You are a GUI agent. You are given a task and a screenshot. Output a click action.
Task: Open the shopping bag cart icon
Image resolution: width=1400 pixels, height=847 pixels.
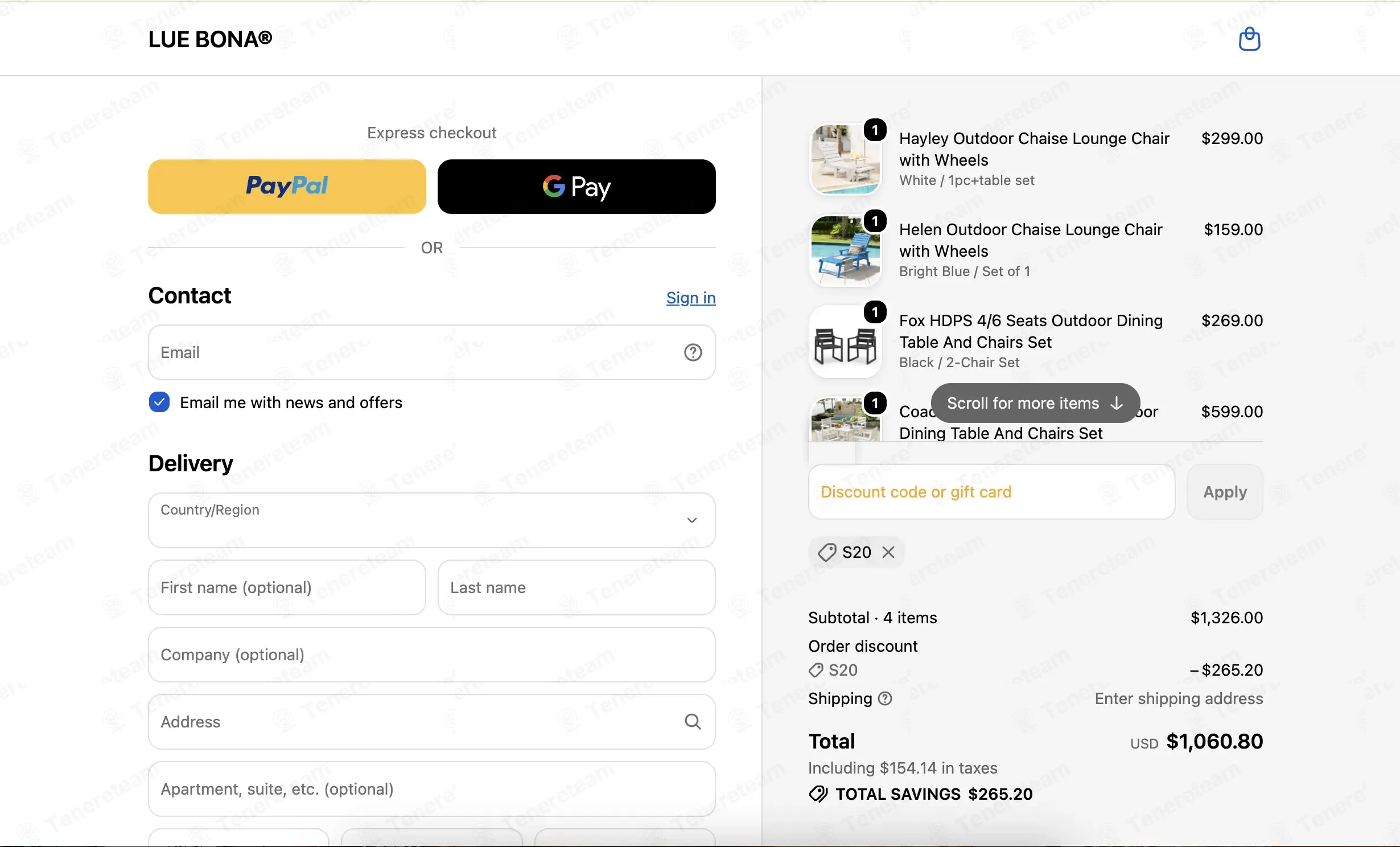point(1249,39)
